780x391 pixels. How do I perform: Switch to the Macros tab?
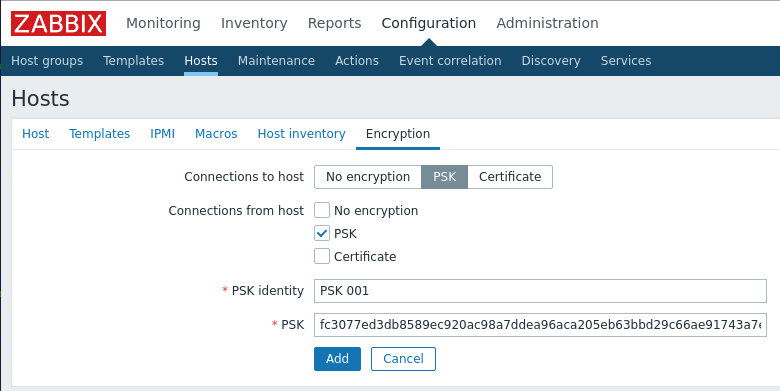216,134
